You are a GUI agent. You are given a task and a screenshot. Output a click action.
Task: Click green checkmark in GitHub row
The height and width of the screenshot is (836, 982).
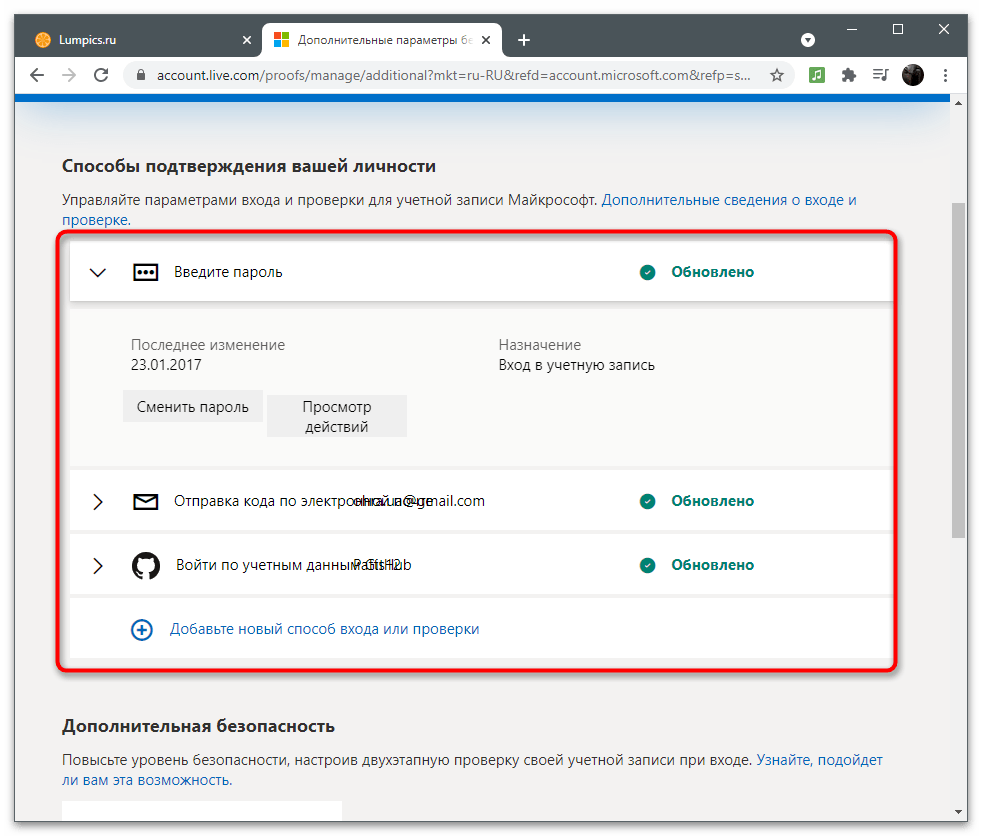[x=647, y=565]
